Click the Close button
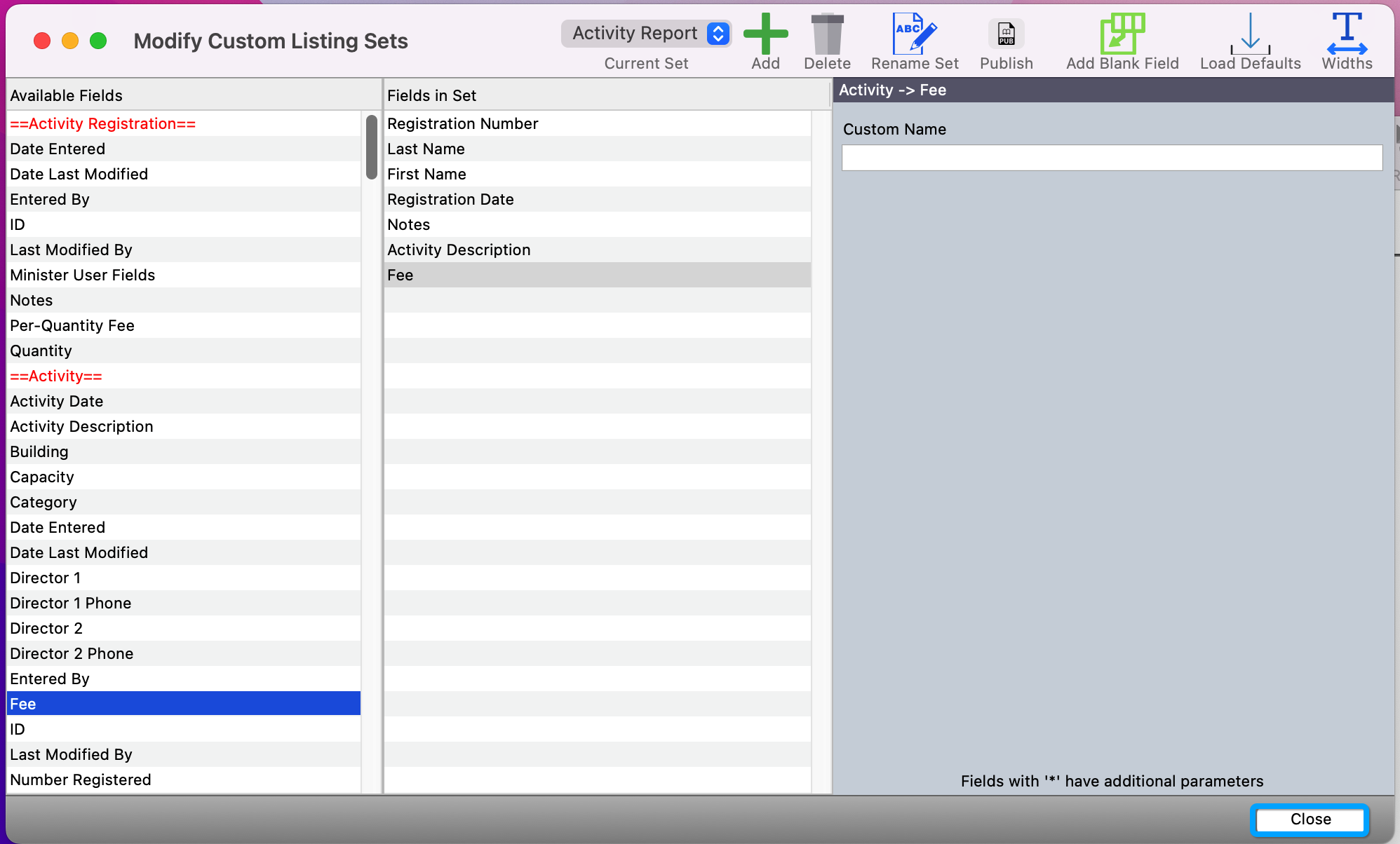The width and height of the screenshot is (1400, 844). click(1310, 819)
